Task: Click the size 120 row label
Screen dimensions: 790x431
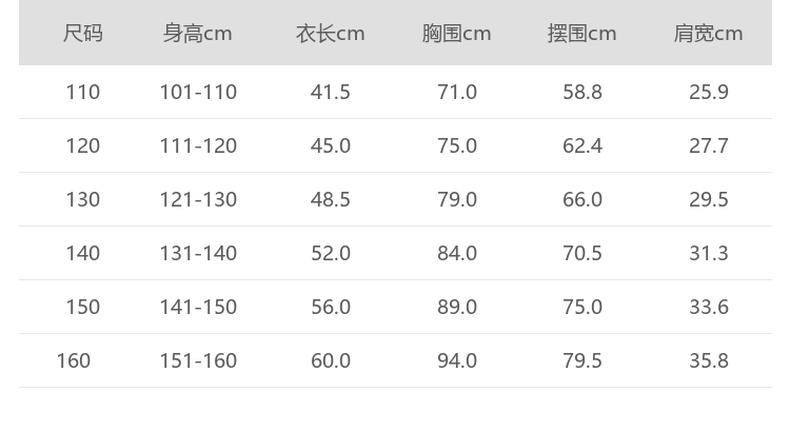Action: click(83, 146)
